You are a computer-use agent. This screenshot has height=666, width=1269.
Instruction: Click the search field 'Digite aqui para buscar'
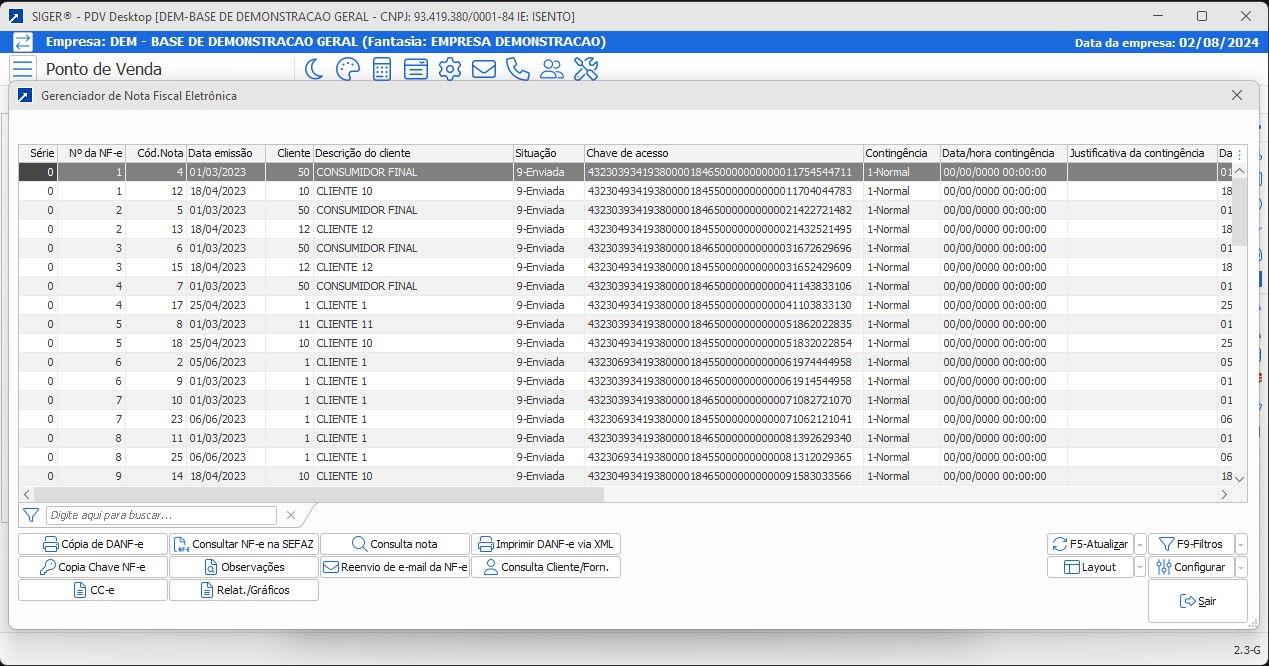(161, 515)
